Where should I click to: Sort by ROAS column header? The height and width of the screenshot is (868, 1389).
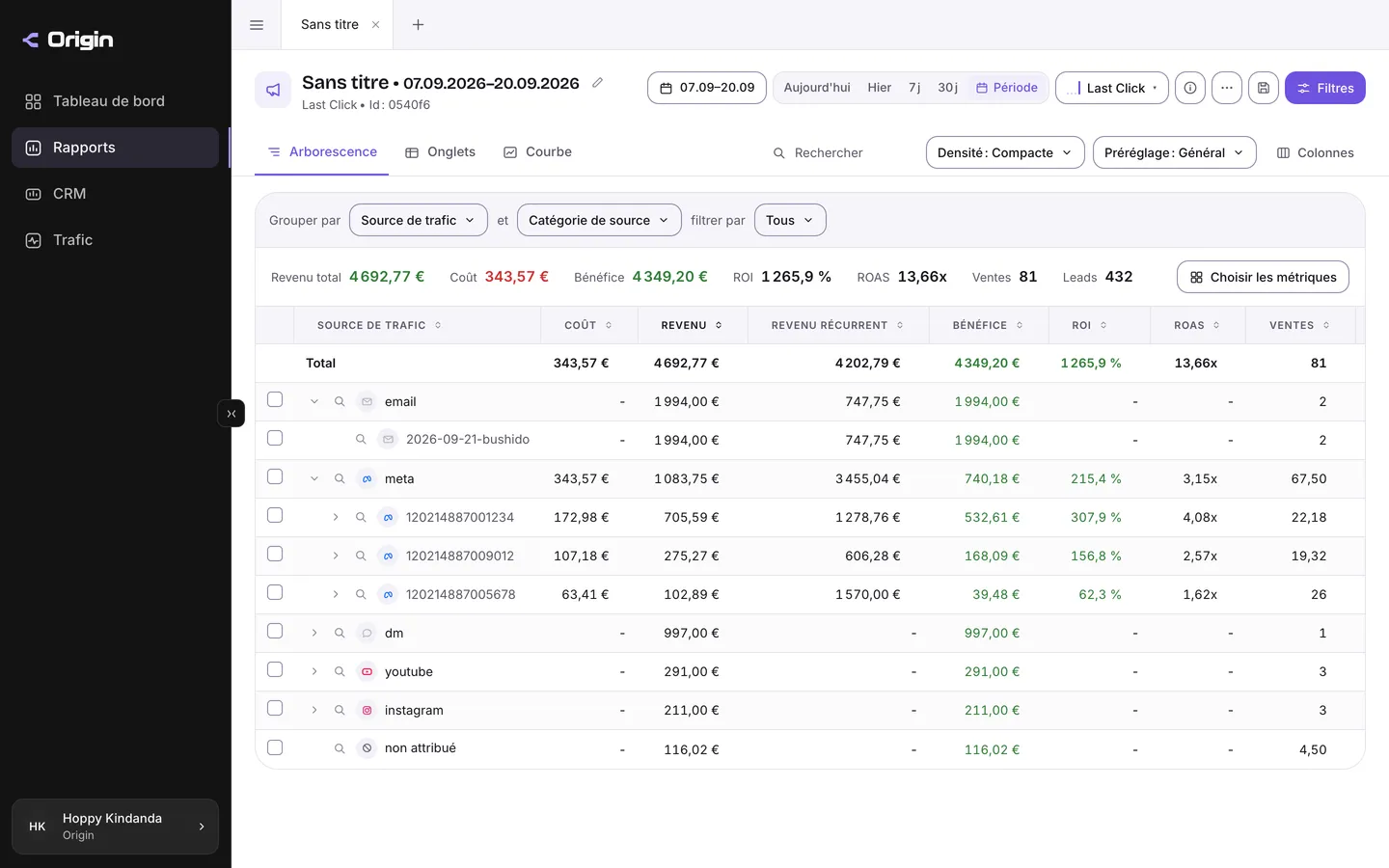click(1197, 325)
